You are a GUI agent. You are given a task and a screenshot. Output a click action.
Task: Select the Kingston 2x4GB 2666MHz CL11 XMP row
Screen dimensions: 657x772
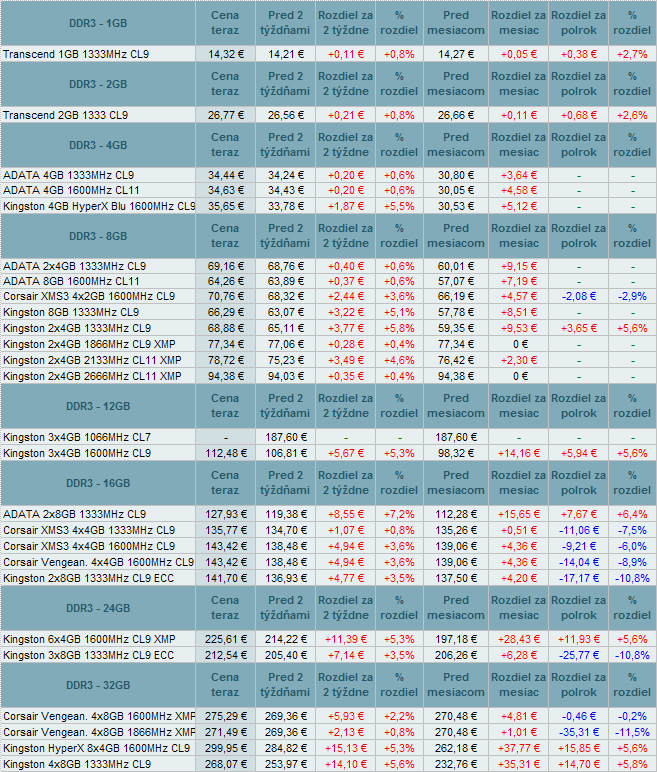point(328,376)
